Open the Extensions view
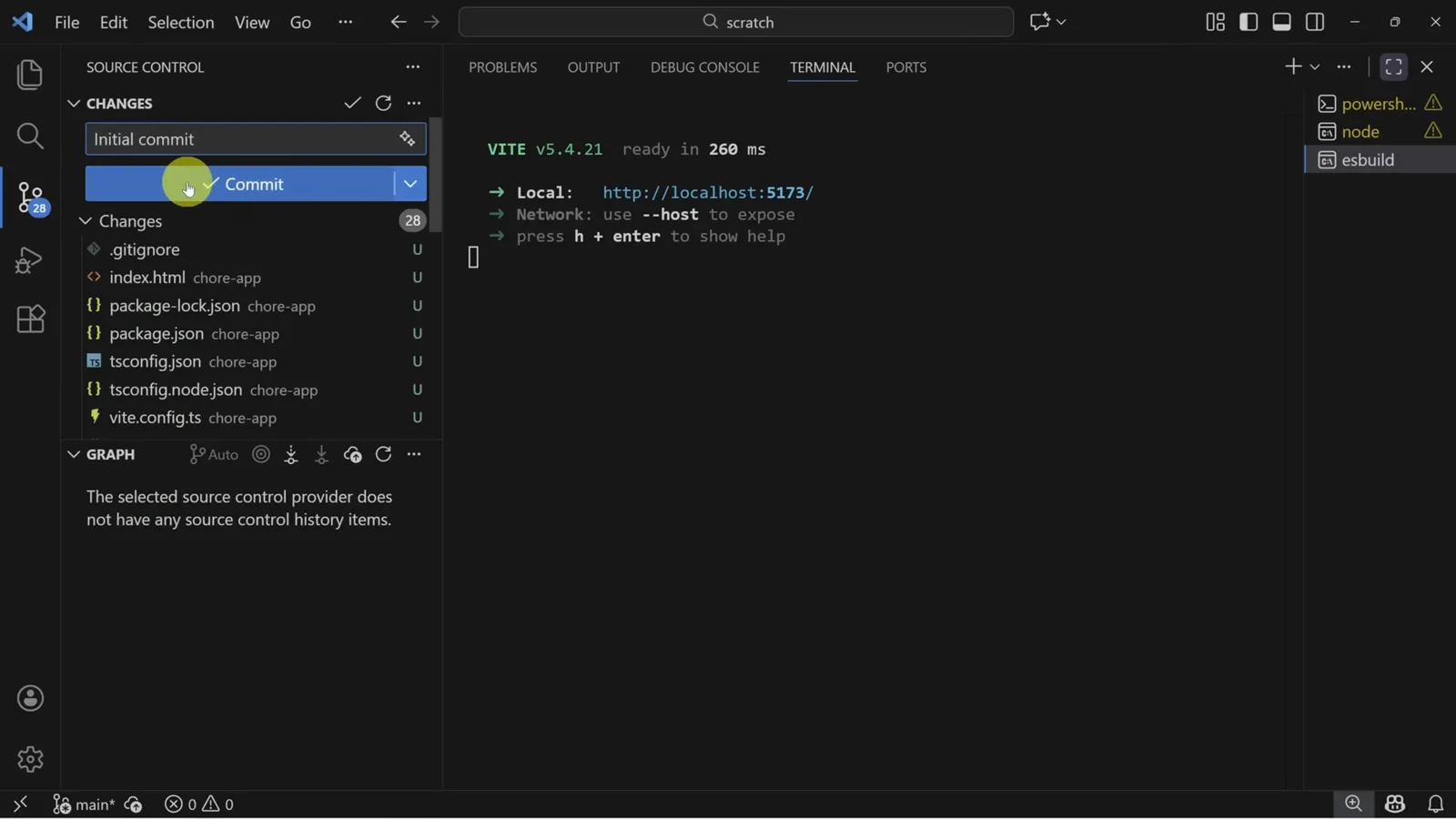 30,319
